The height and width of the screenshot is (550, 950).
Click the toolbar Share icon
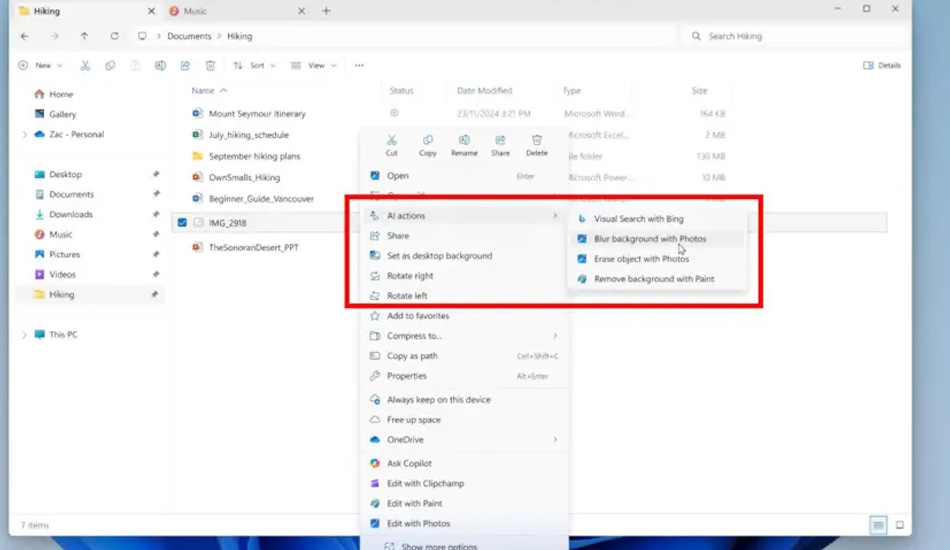click(185, 65)
